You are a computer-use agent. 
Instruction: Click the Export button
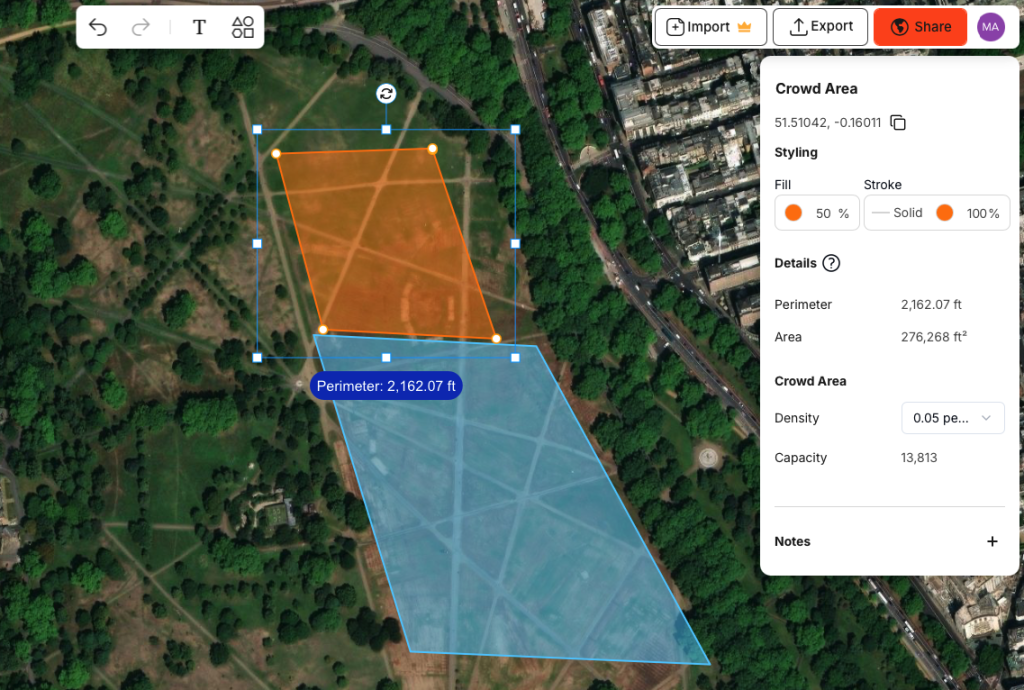click(x=820, y=27)
